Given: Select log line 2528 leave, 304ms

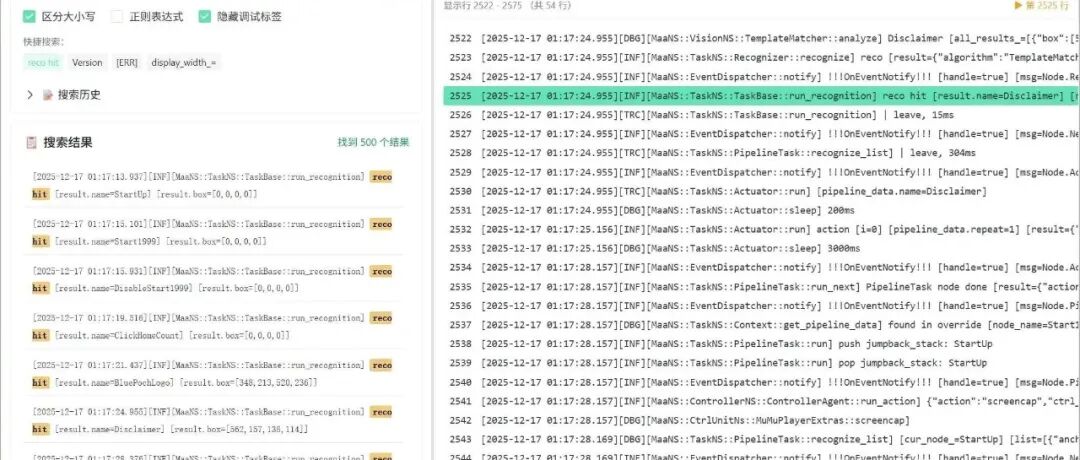Looking at the screenshot, I should [762, 153].
